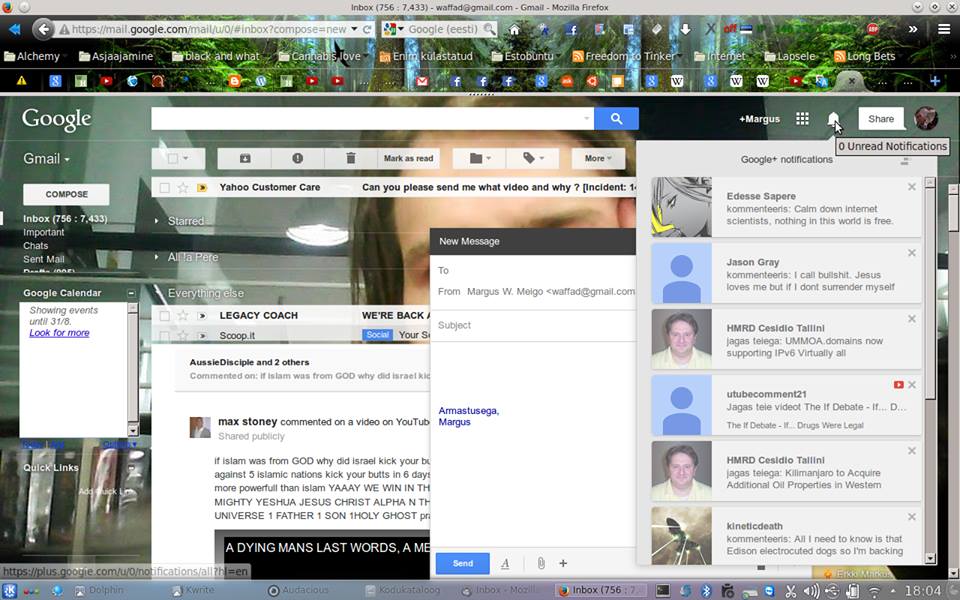
Task: Click the Mark as read button
Action: [408, 158]
